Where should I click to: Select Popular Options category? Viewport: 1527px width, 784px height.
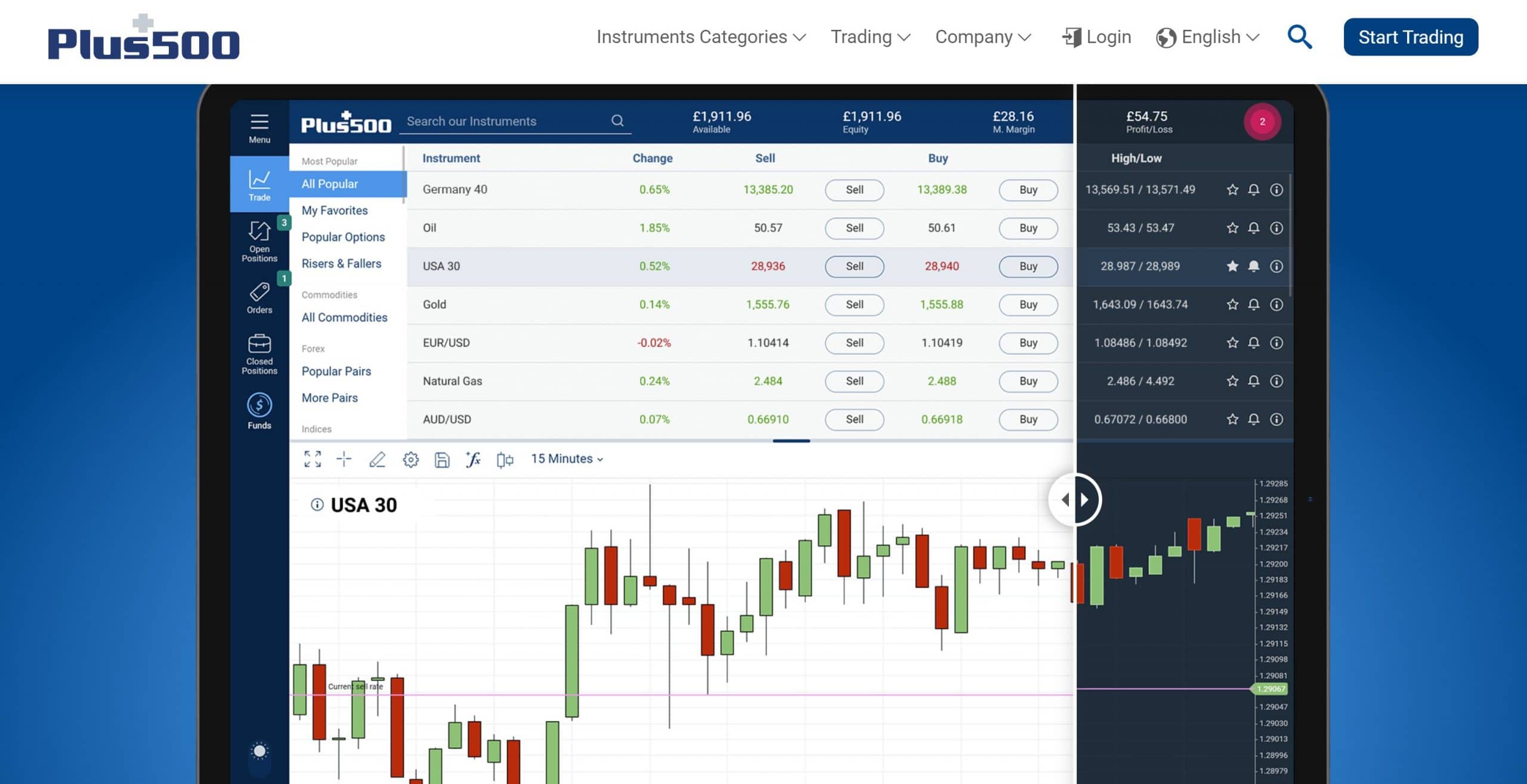coord(343,237)
